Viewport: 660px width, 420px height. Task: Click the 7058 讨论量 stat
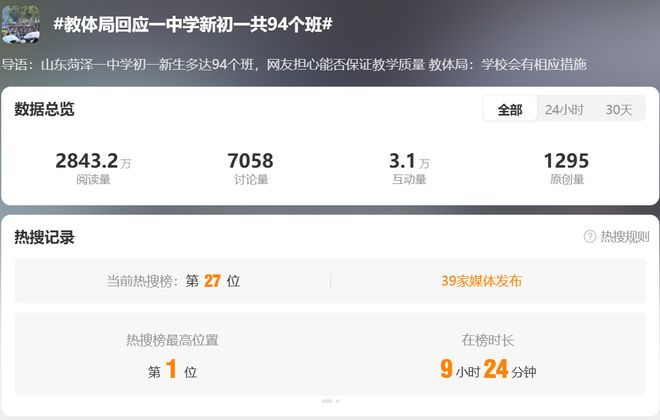[x=251, y=167]
